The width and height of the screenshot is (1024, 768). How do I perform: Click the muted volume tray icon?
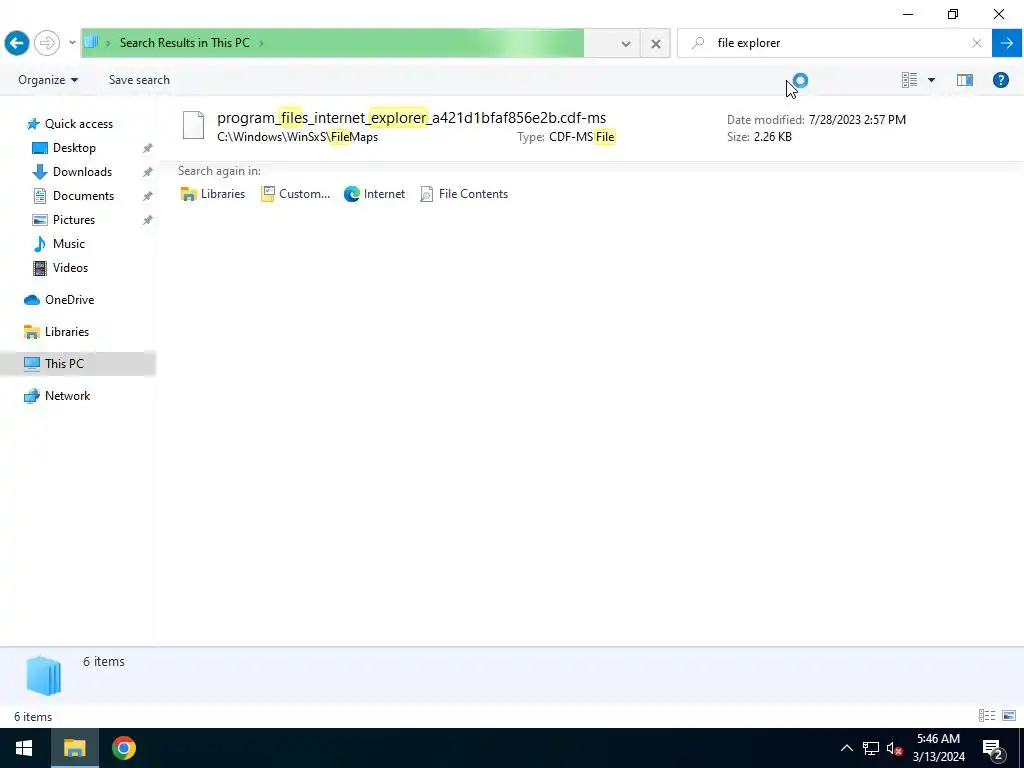click(x=894, y=748)
